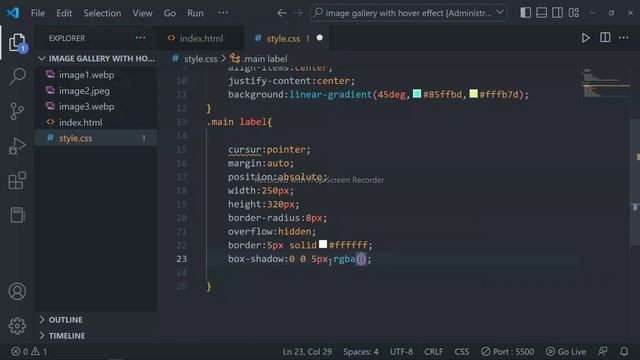
Task: Click the Go Live button
Action: [566, 351]
